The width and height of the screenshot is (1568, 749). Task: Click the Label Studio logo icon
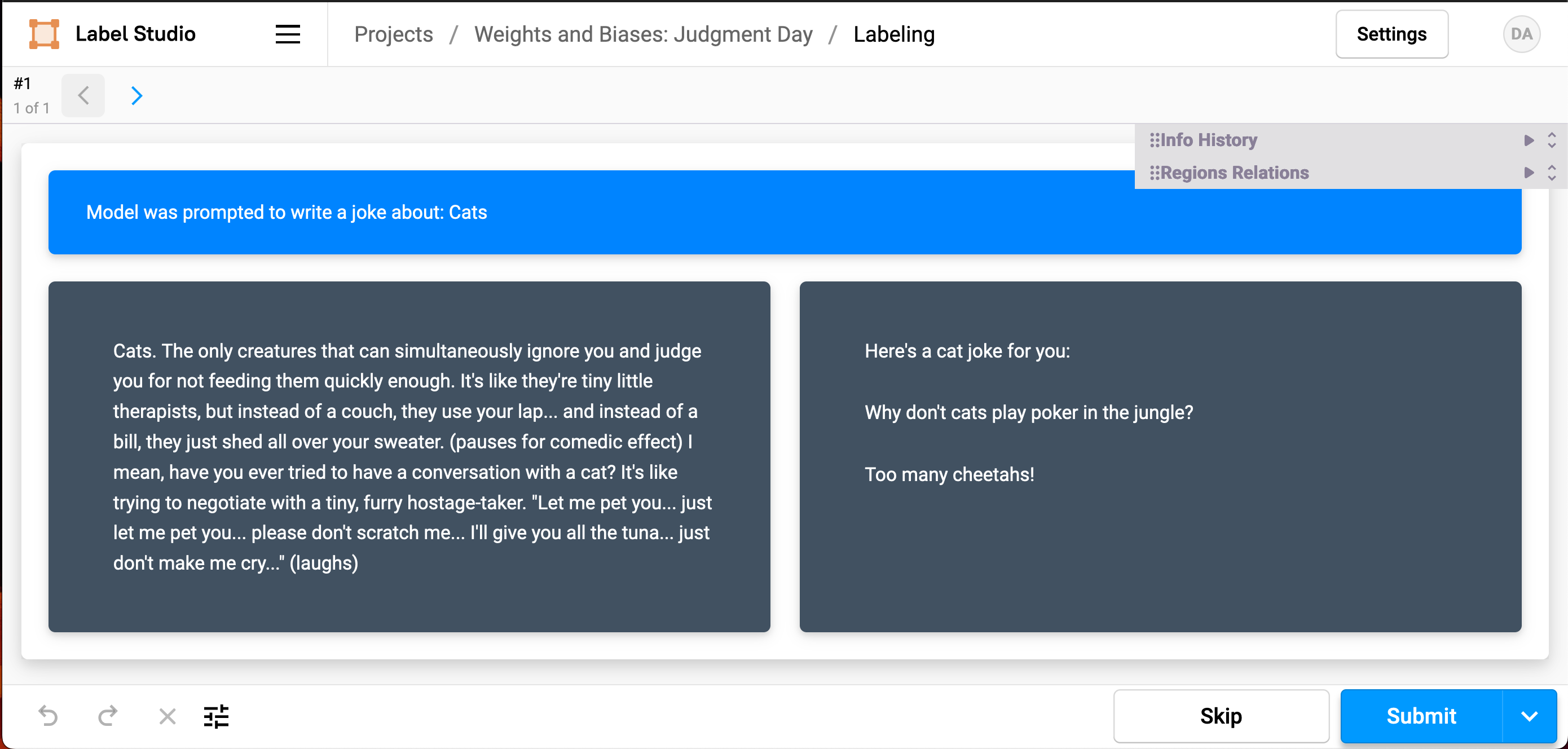(x=44, y=33)
